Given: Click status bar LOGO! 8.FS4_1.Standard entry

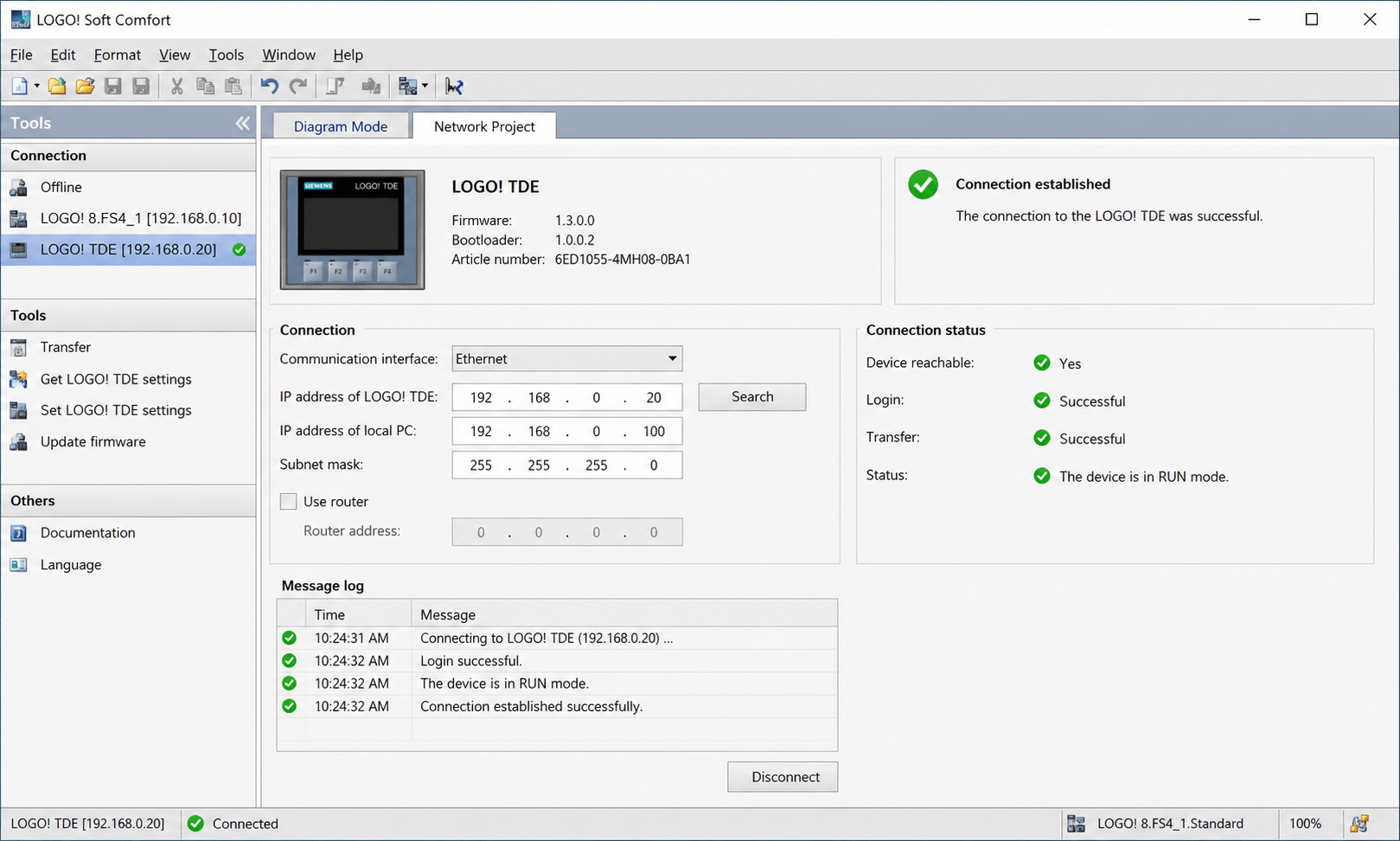Looking at the screenshot, I should click(x=1169, y=824).
